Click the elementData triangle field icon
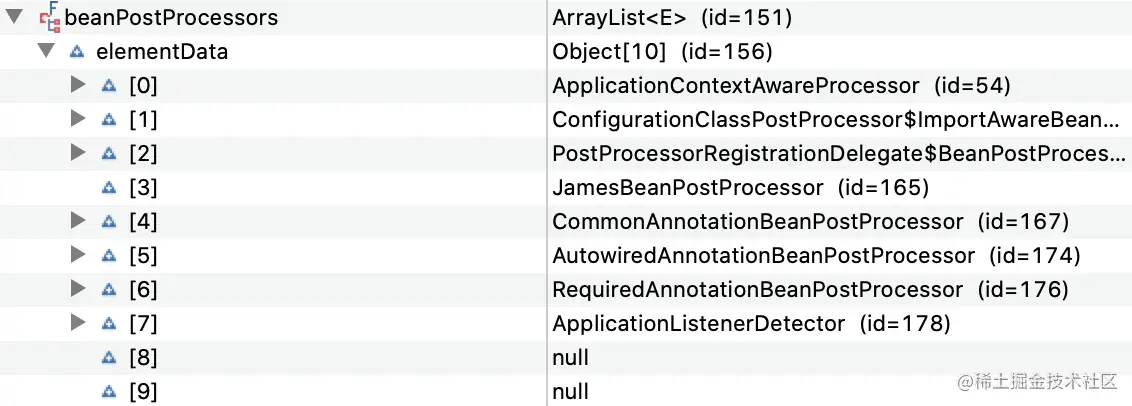Viewport: 1132px width, 406px height. tap(77, 52)
